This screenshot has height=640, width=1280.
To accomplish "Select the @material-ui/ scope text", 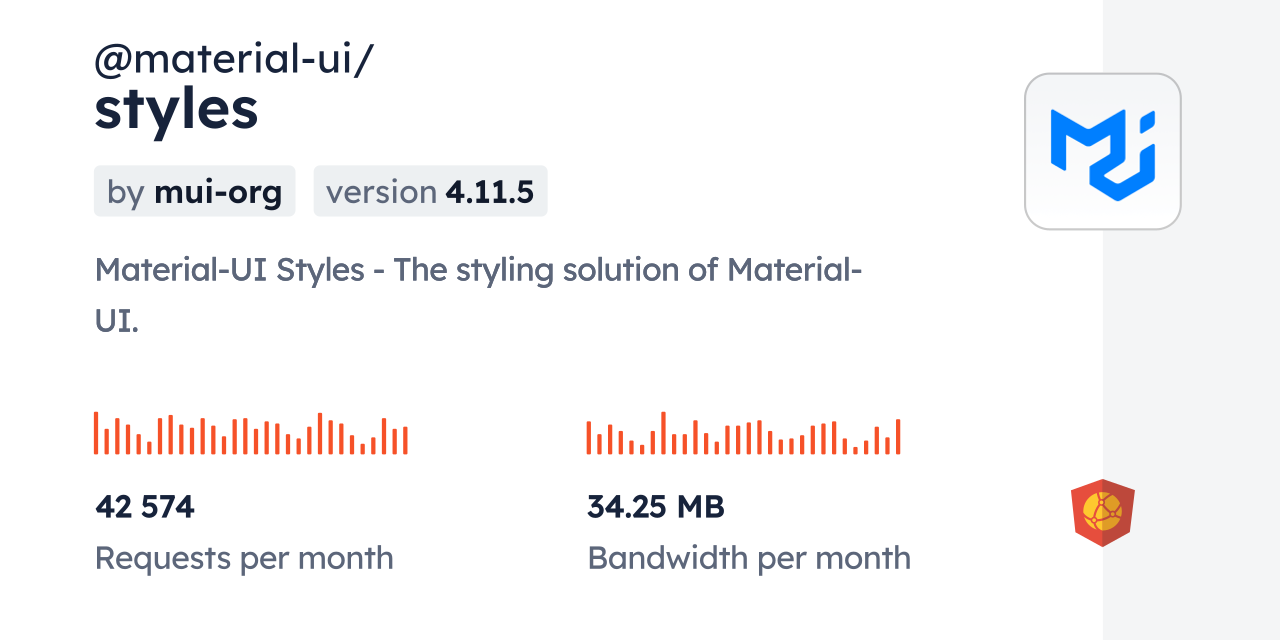I will (x=234, y=59).
